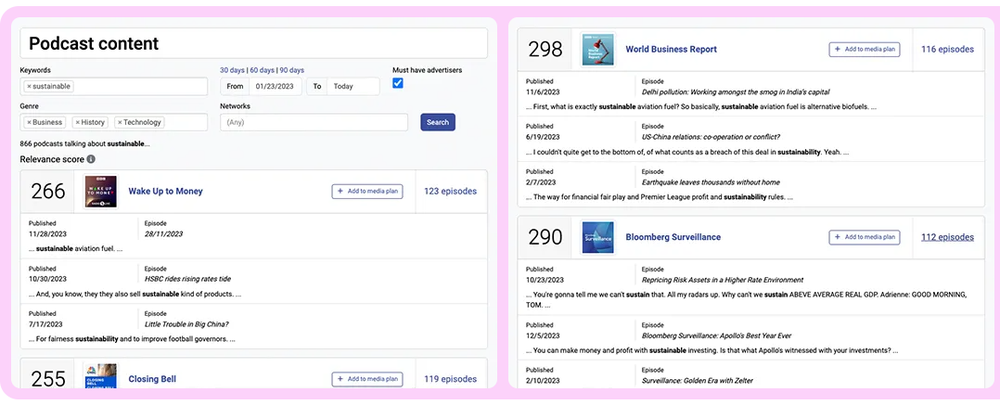Open the 112 episodes link

(947, 237)
